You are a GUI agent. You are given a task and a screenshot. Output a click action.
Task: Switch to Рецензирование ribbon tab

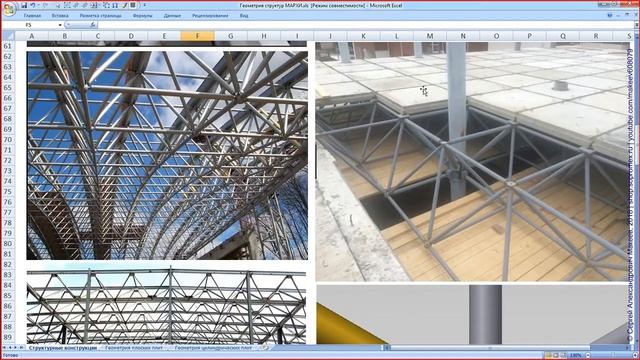[x=210, y=16]
